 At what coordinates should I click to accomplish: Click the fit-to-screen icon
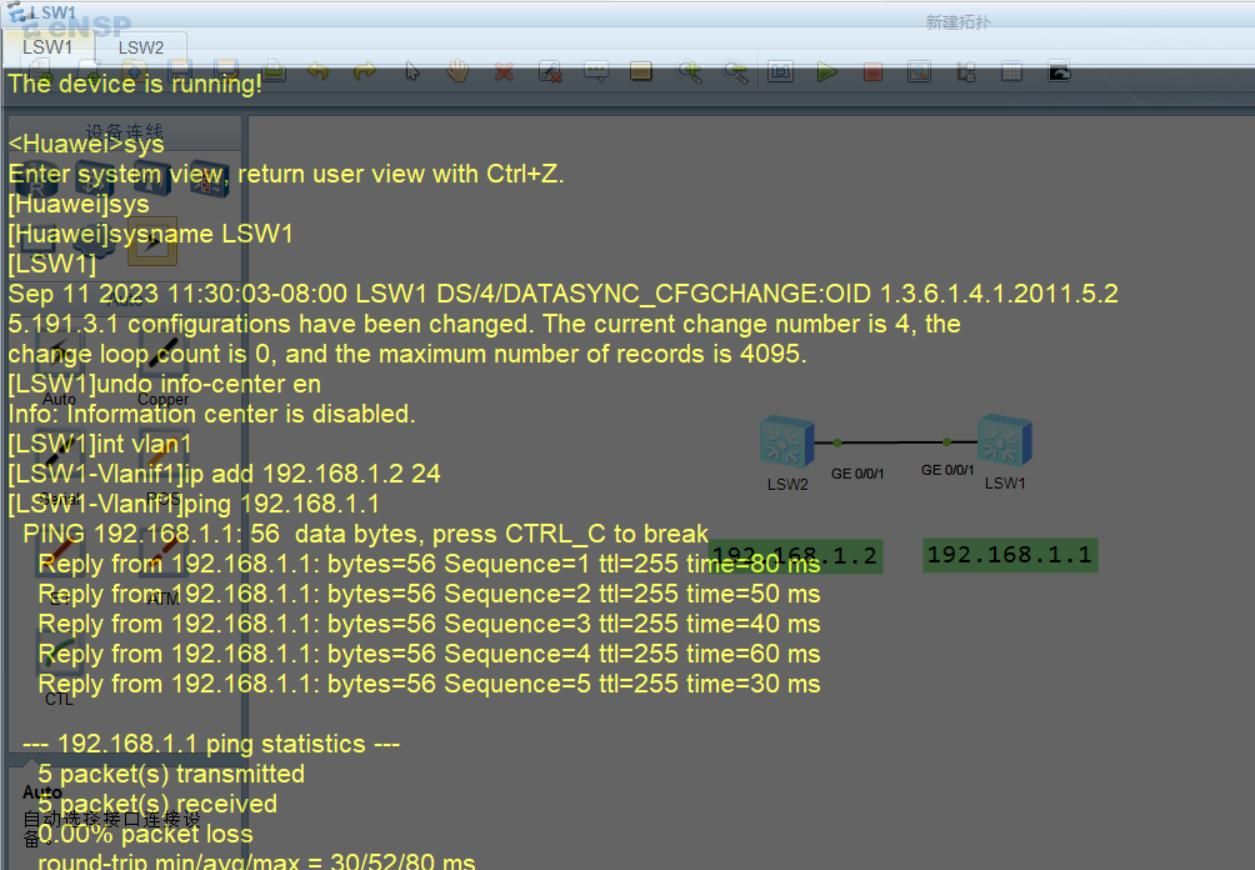(781, 72)
